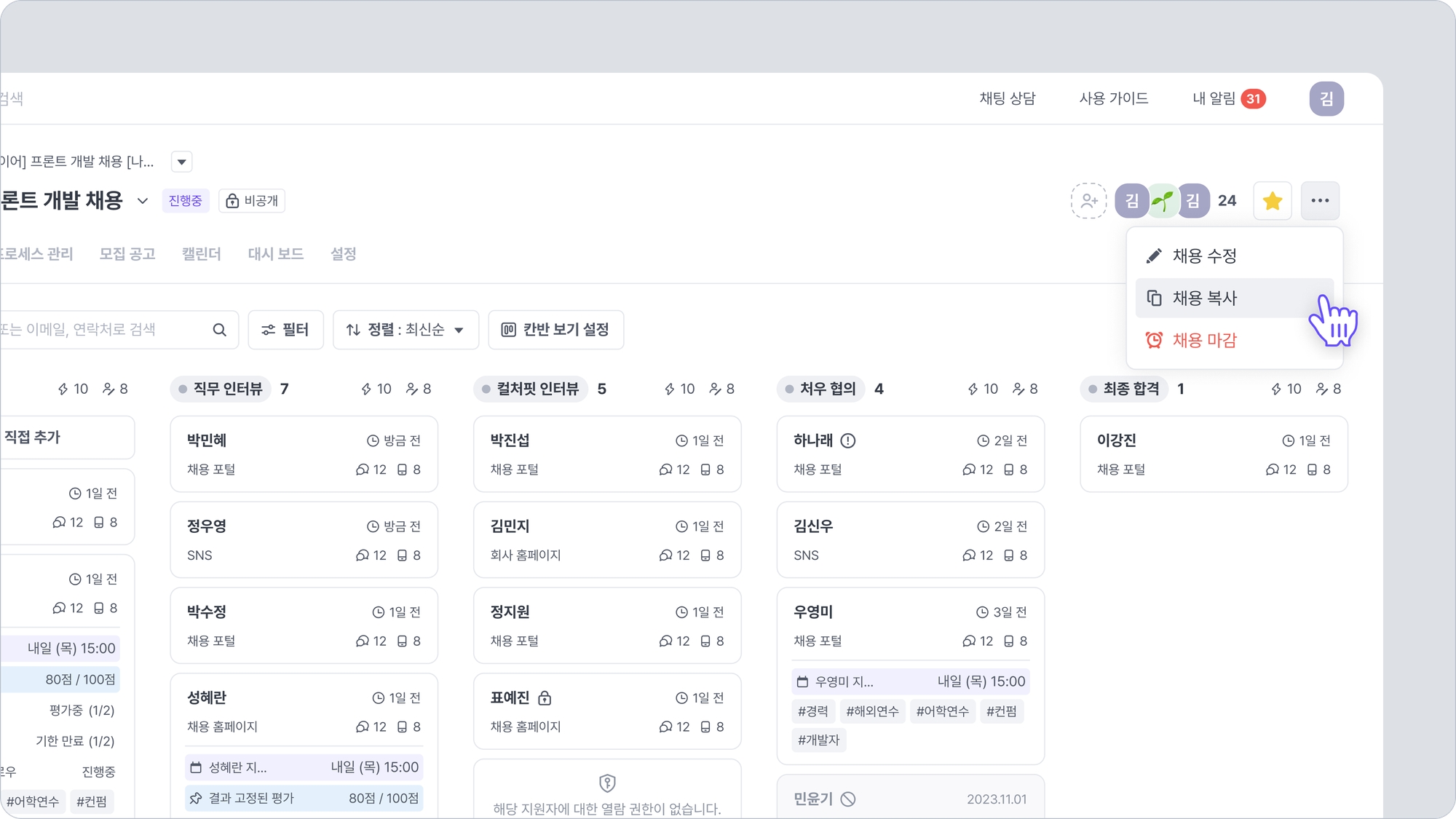The image size is (1456, 819).
Task: Click the 컬처핏 인터뷰 column header chip
Action: (531, 389)
